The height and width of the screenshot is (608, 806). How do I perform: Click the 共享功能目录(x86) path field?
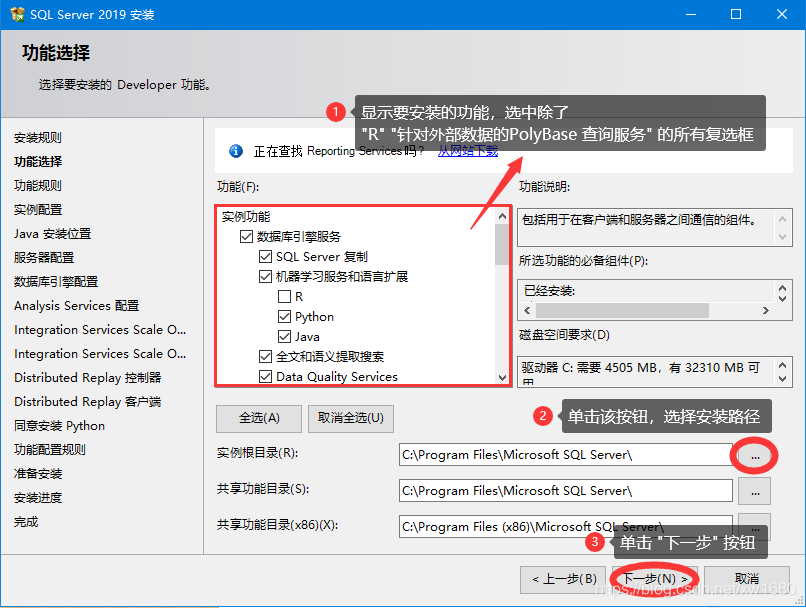pos(565,527)
